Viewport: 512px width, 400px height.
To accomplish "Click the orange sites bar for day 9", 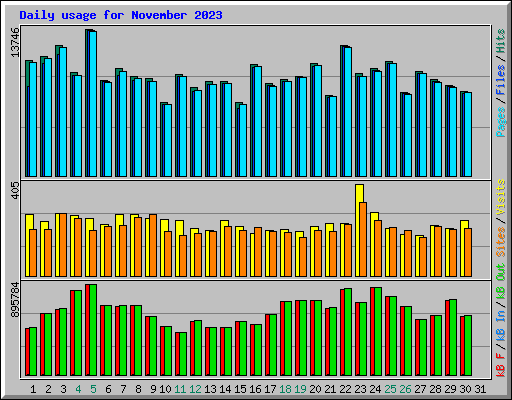I will (153, 245).
